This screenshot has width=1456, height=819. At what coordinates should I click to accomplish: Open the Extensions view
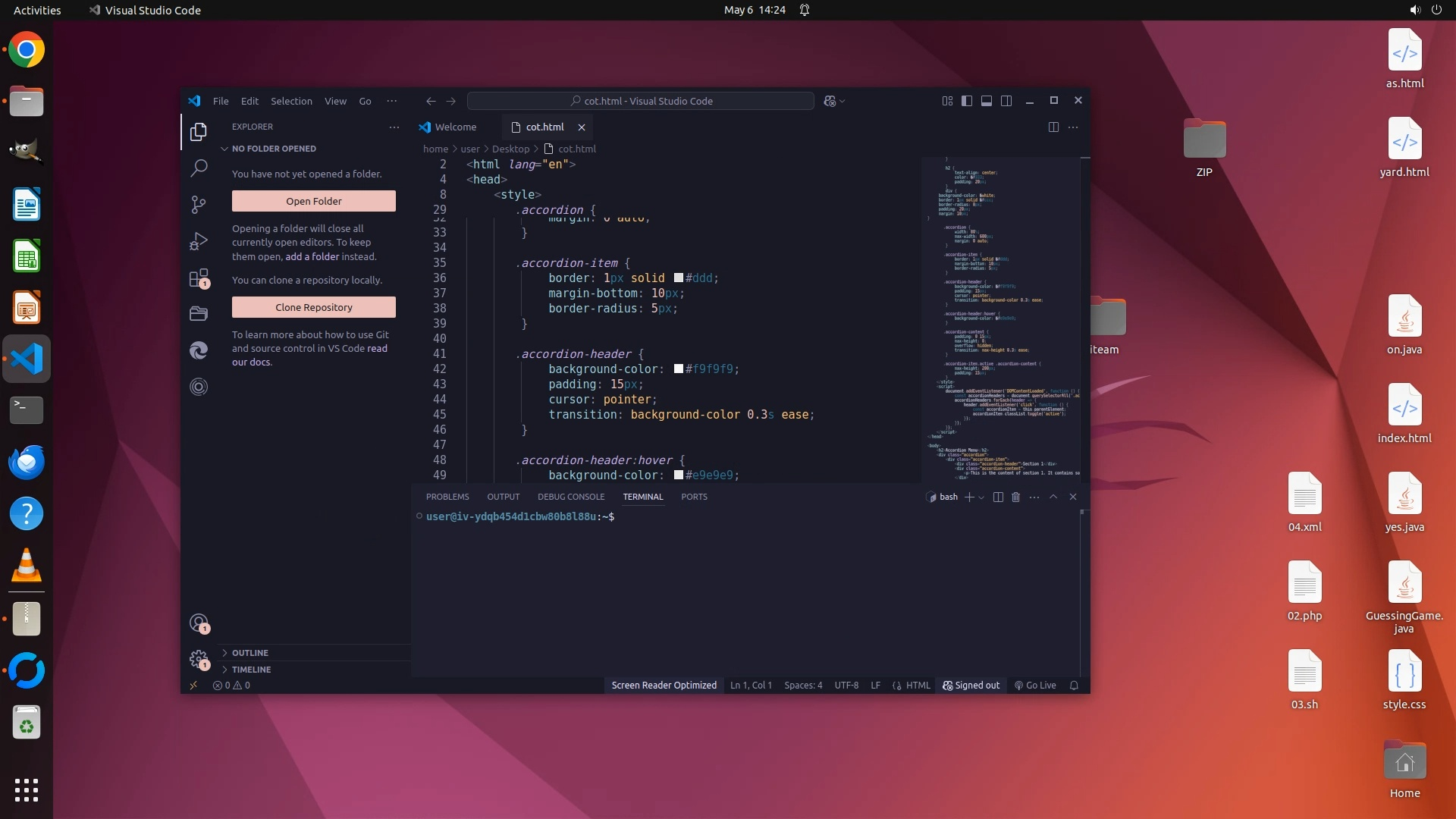tap(199, 278)
